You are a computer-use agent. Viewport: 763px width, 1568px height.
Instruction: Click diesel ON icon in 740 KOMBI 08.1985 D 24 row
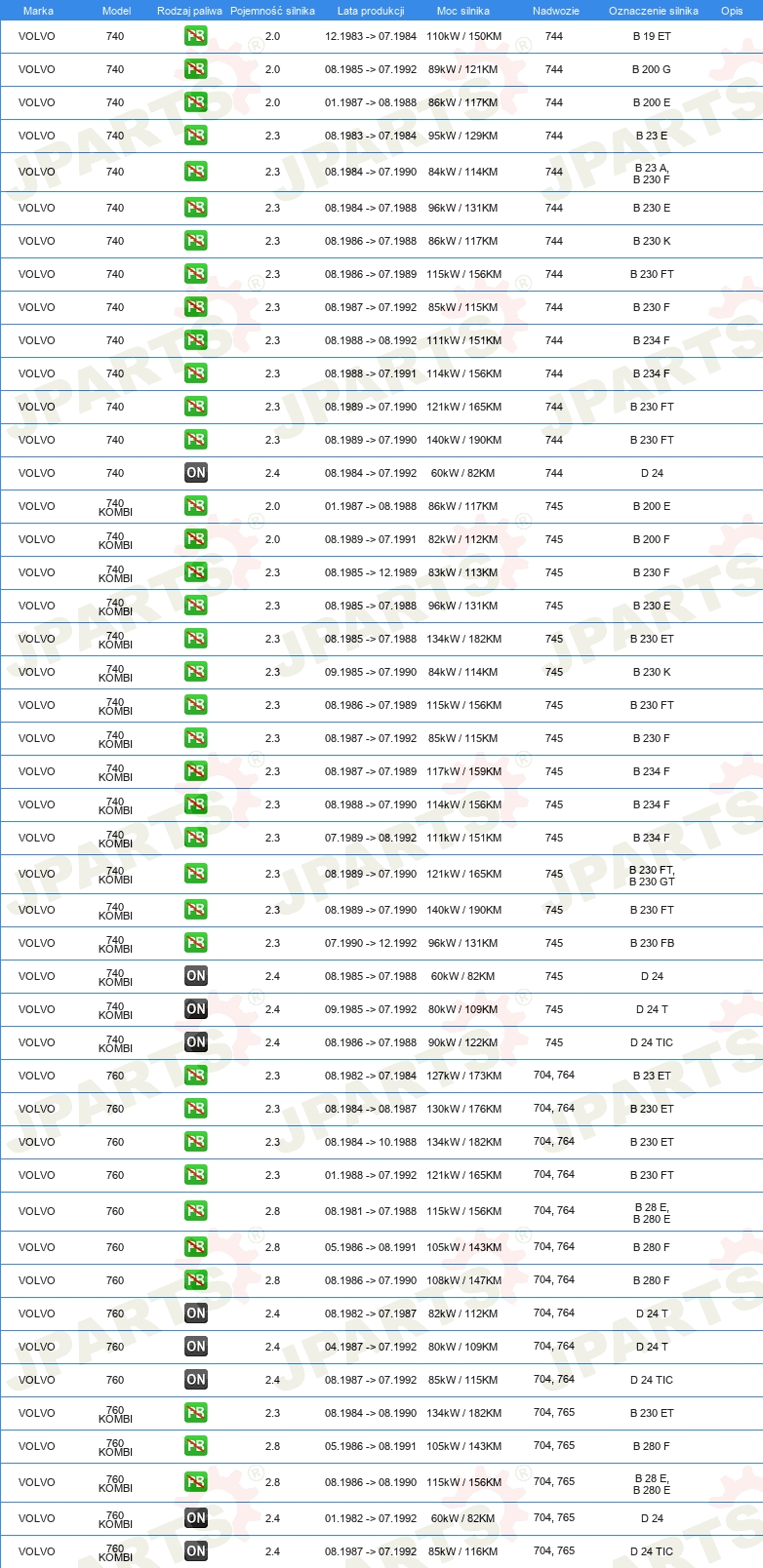click(196, 976)
